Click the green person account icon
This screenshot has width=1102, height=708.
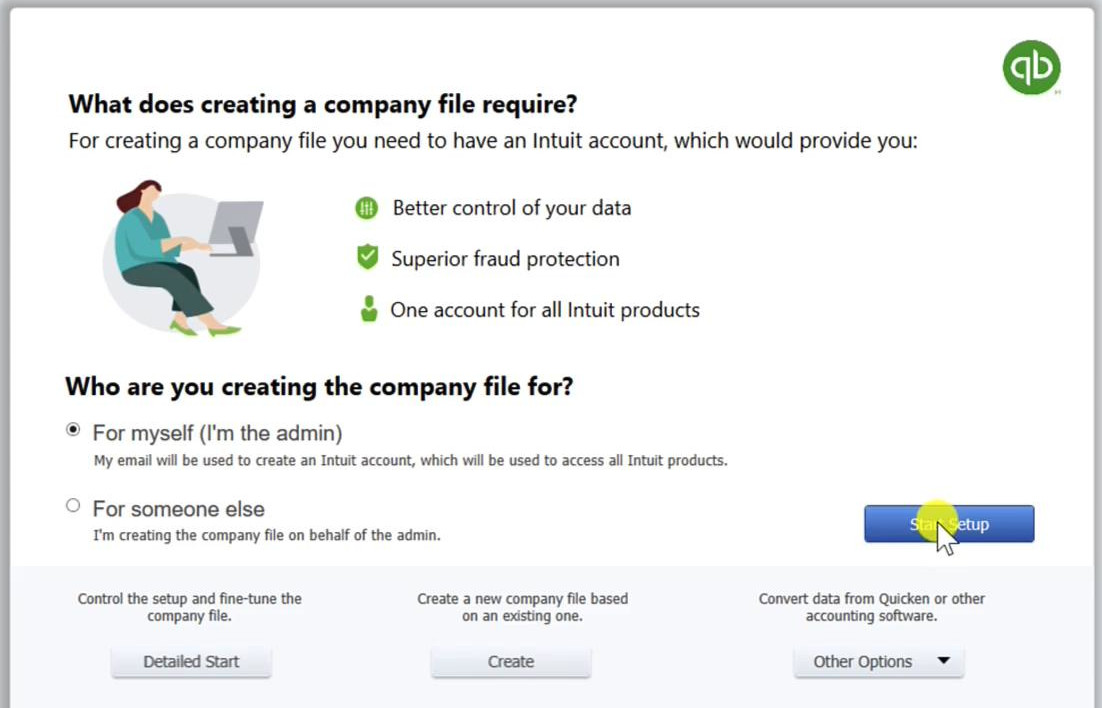[368, 309]
